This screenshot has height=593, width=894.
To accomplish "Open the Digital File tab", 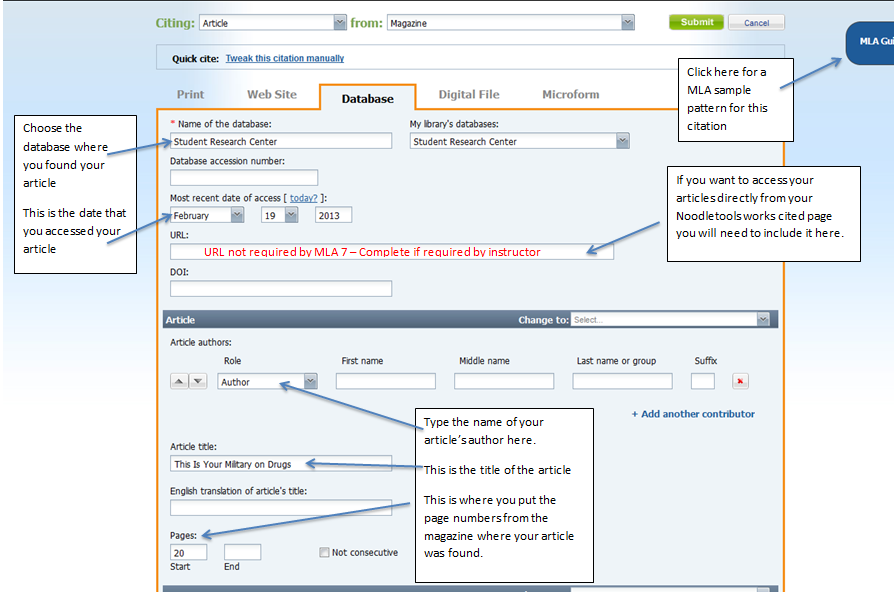I will [468, 95].
